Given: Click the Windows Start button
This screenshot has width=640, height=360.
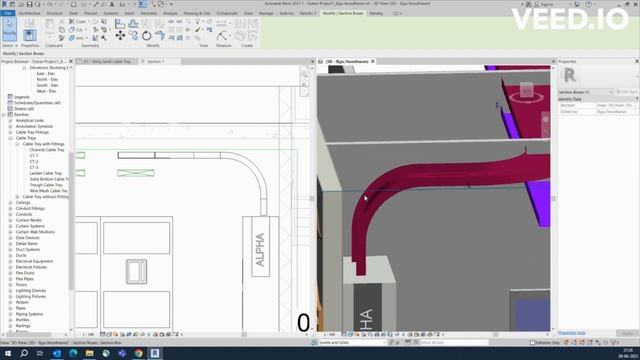Looking at the screenshot, I should [8, 353].
